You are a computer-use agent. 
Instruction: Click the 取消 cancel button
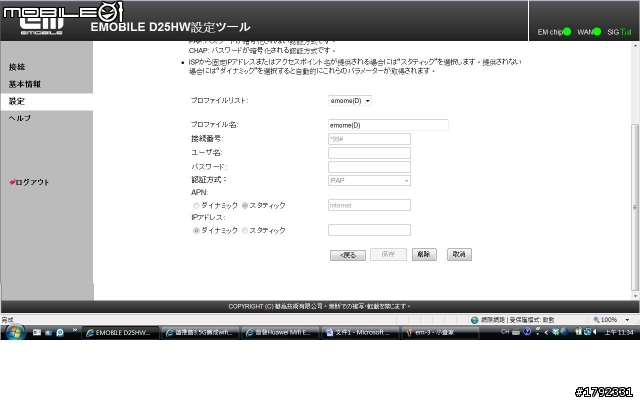[x=459, y=254]
